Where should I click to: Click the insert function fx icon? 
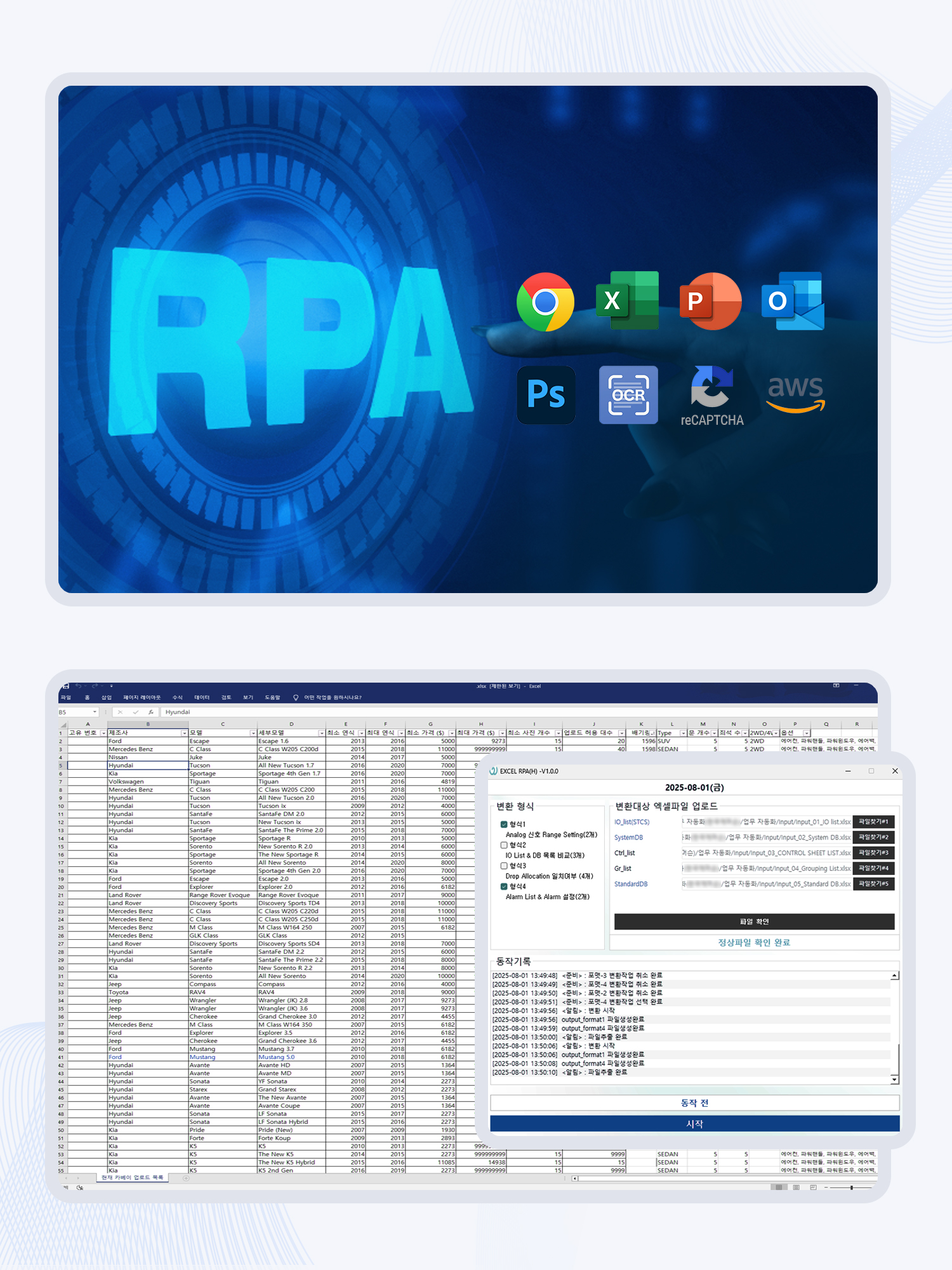coord(150,712)
